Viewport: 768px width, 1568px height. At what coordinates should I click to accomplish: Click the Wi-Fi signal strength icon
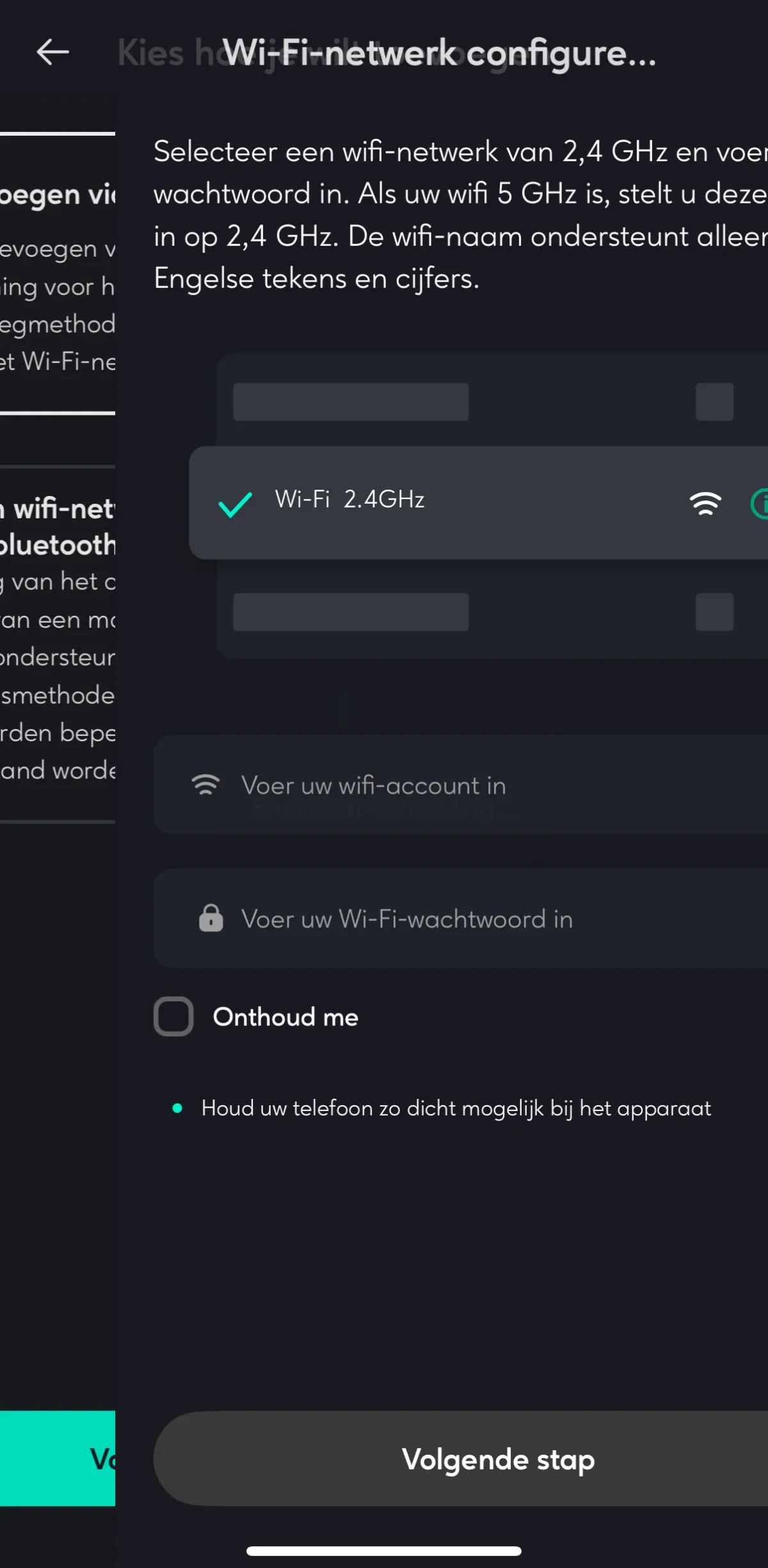click(x=705, y=504)
